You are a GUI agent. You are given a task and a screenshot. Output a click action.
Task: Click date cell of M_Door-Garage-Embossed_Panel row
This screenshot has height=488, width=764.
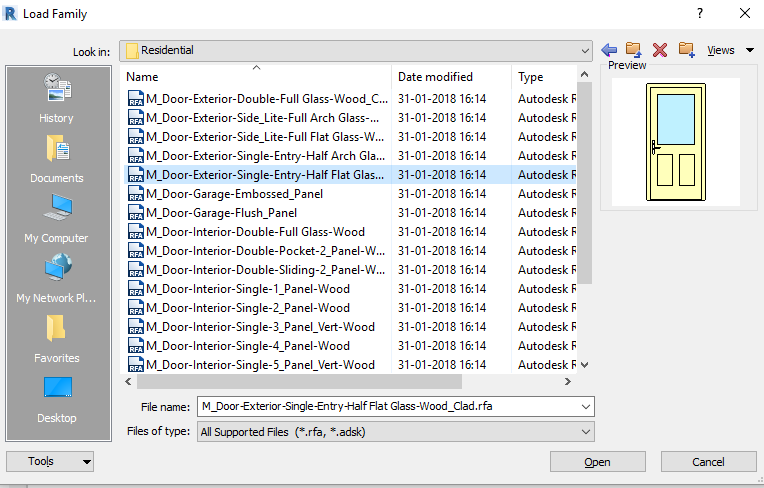[442, 194]
